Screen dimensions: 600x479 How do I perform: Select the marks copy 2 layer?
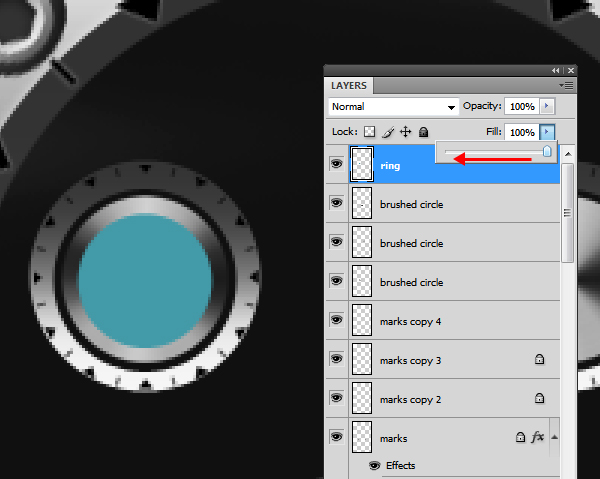pyautogui.click(x=443, y=398)
